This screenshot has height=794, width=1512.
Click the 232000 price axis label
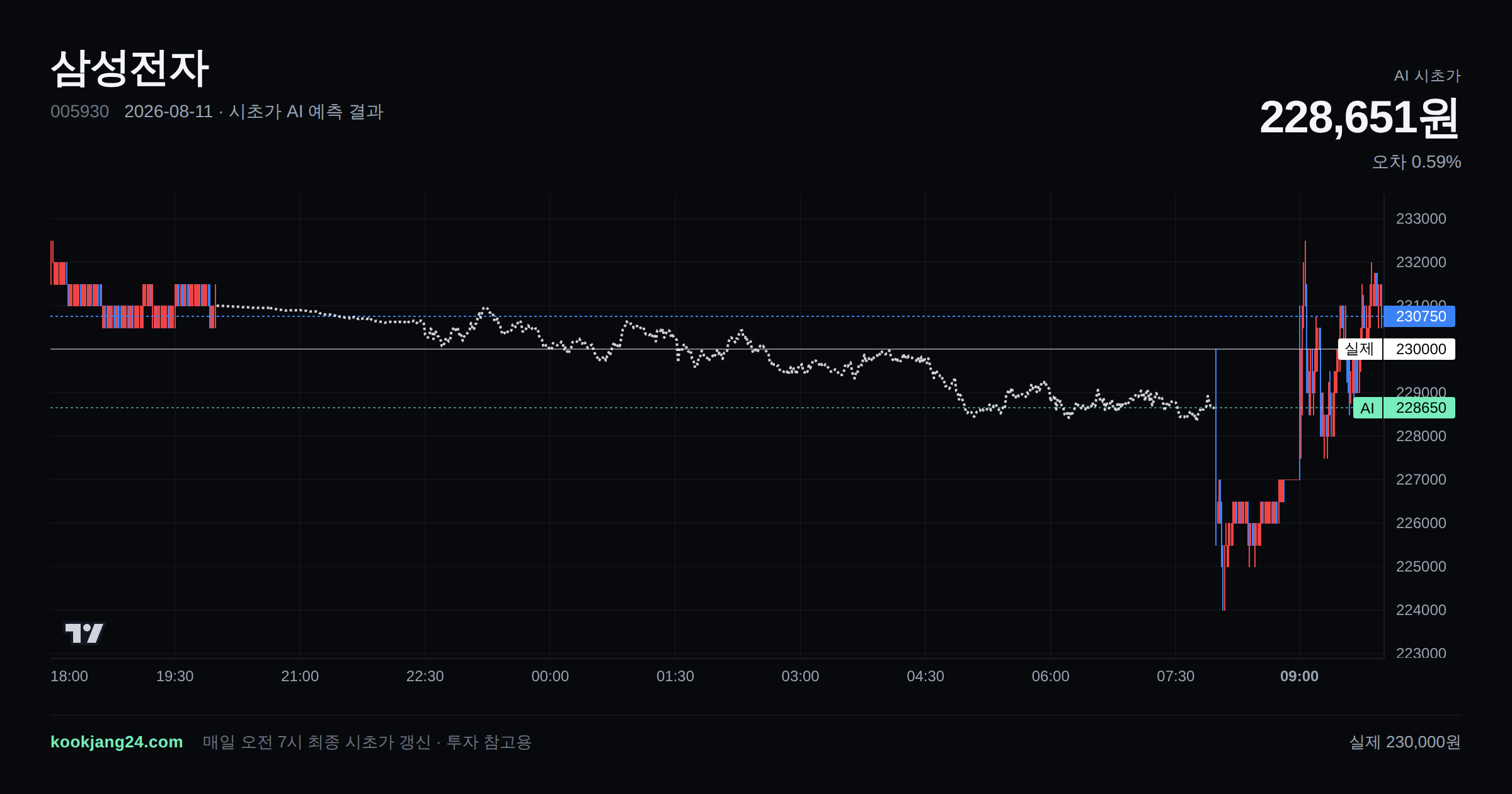pos(1421,262)
